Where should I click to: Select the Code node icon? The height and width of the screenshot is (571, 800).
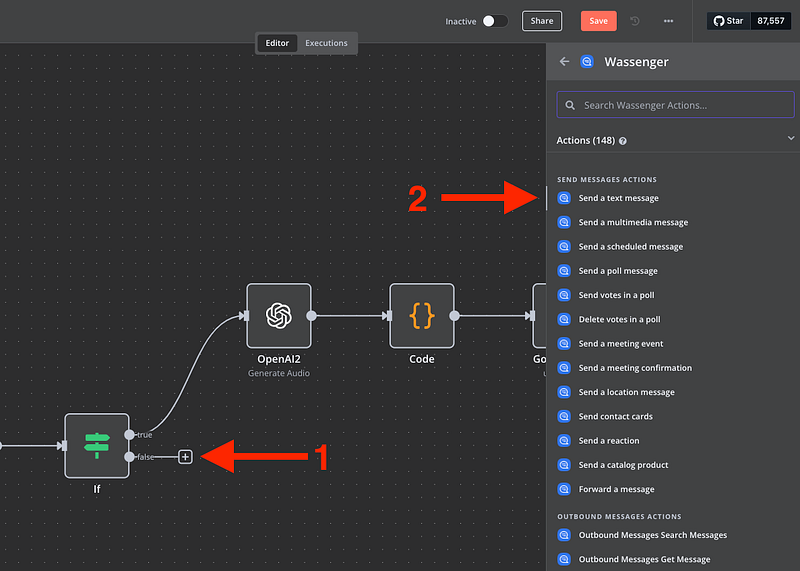click(x=422, y=316)
